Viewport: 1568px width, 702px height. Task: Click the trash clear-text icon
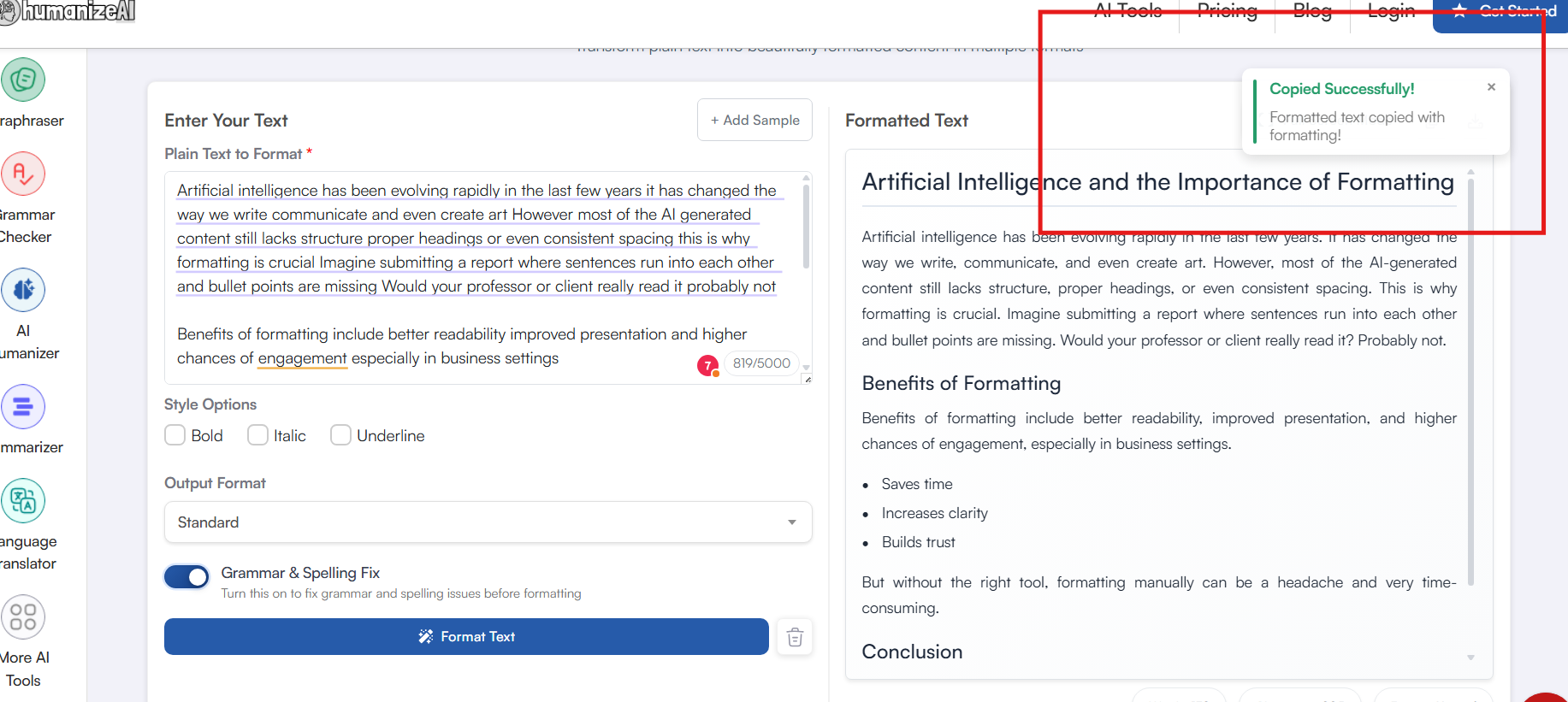[x=795, y=637]
